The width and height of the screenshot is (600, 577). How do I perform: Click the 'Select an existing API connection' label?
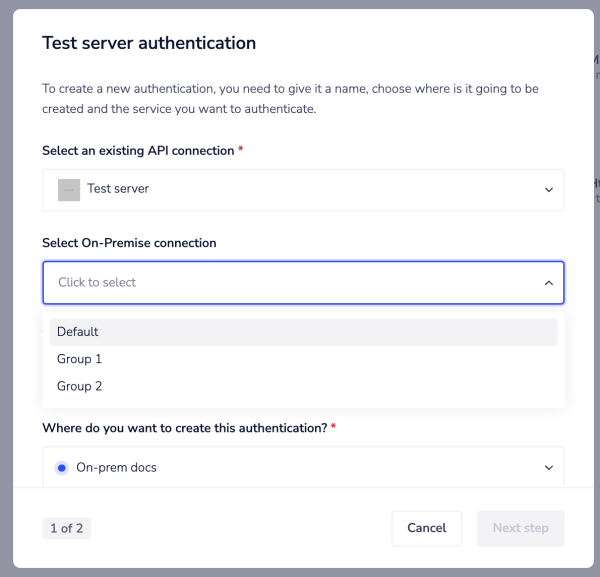[138, 150]
